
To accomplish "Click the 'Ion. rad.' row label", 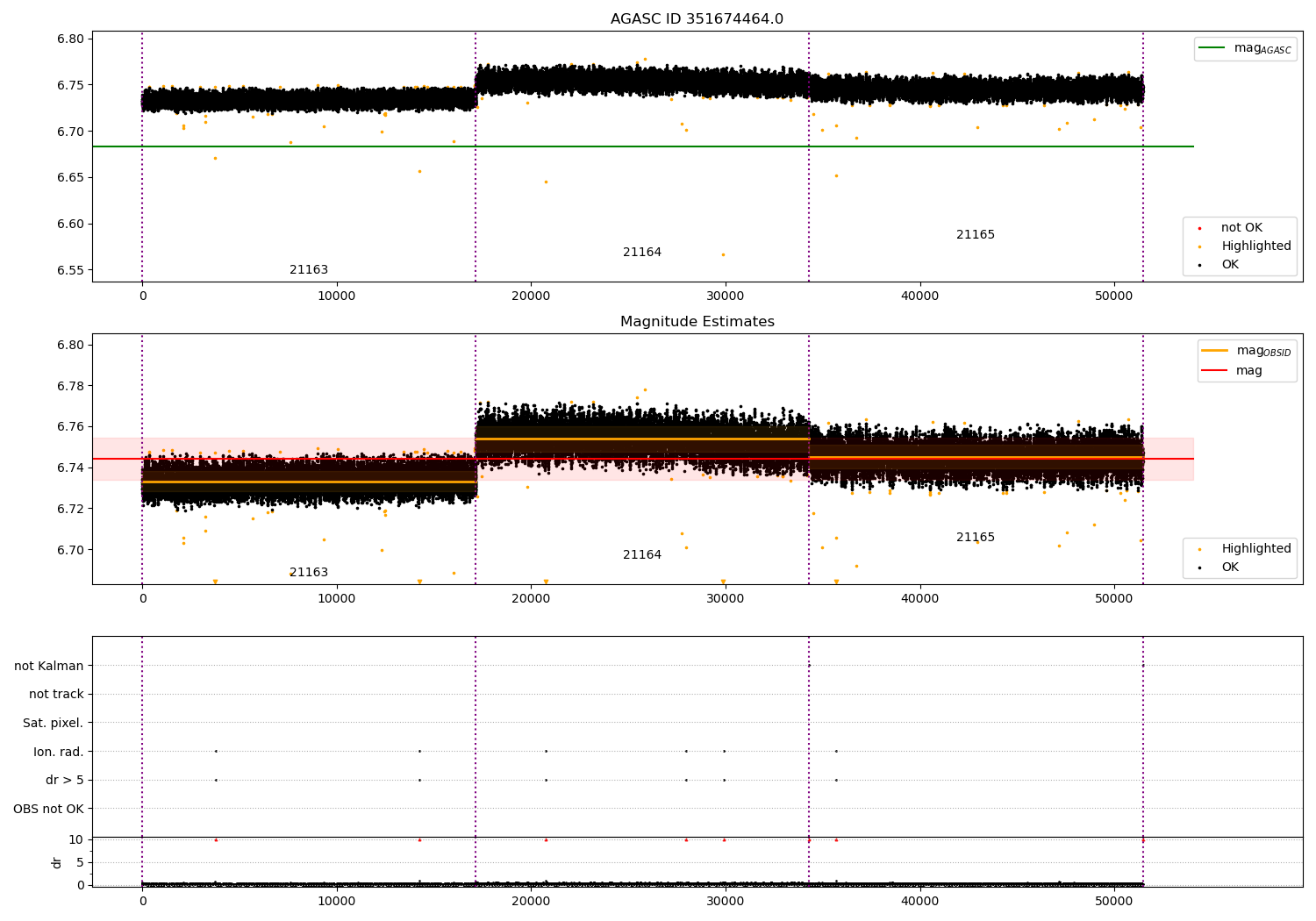I will (x=59, y=753).
